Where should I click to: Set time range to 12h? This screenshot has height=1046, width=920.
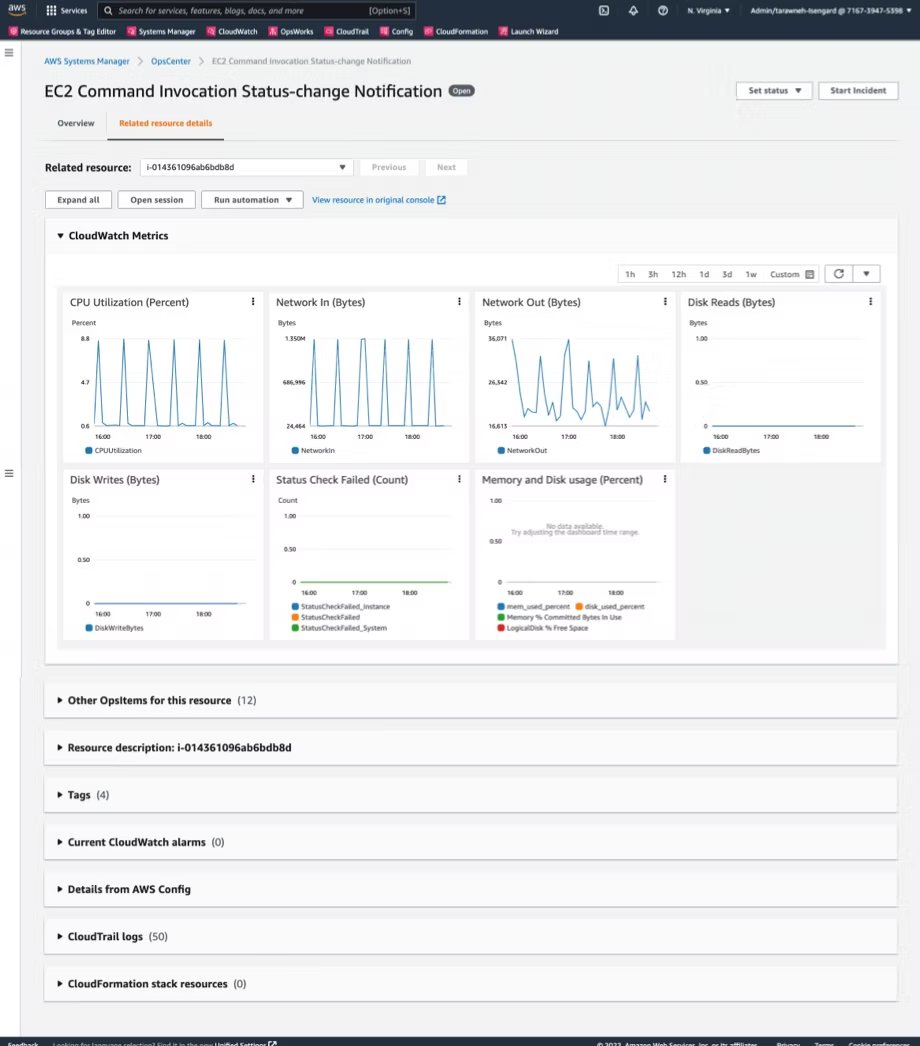(678, 274)
